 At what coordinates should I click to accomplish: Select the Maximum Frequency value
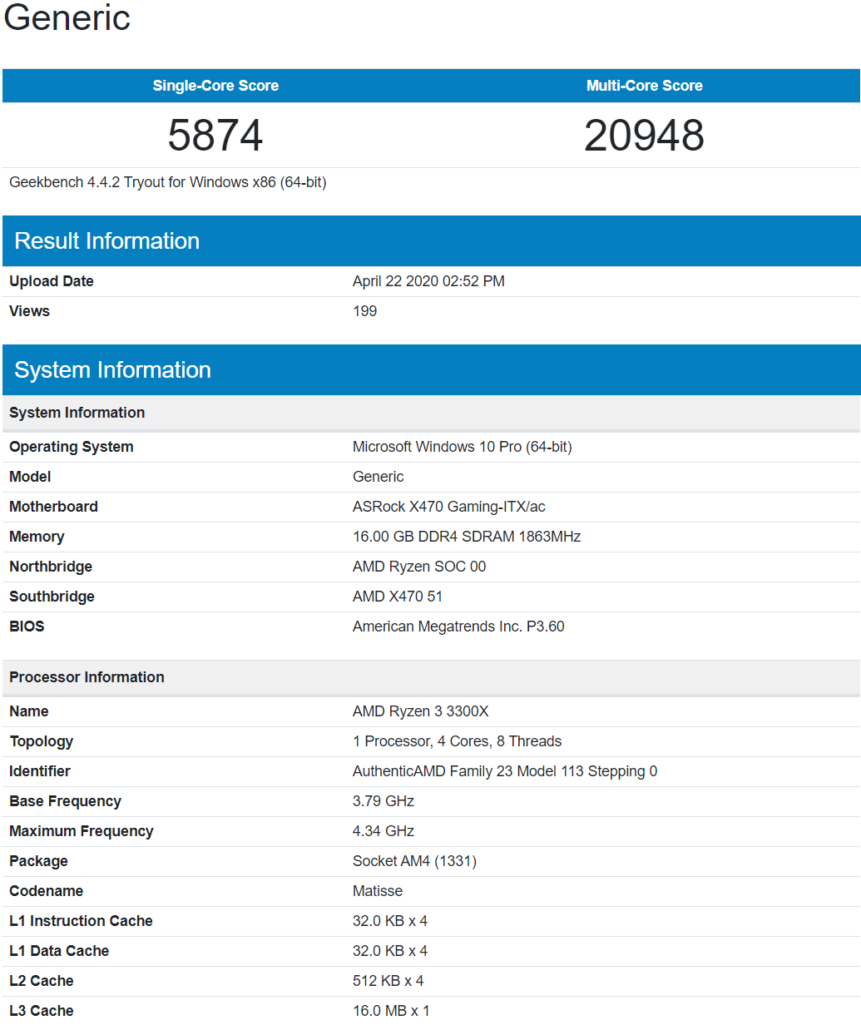380,831
